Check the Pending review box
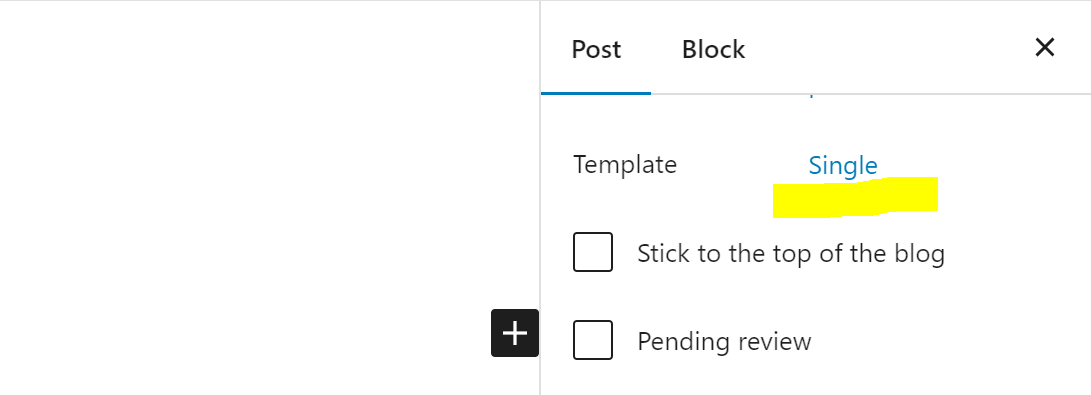The height and width of the screenshot is (395, 1091). (x=593, y=340)
